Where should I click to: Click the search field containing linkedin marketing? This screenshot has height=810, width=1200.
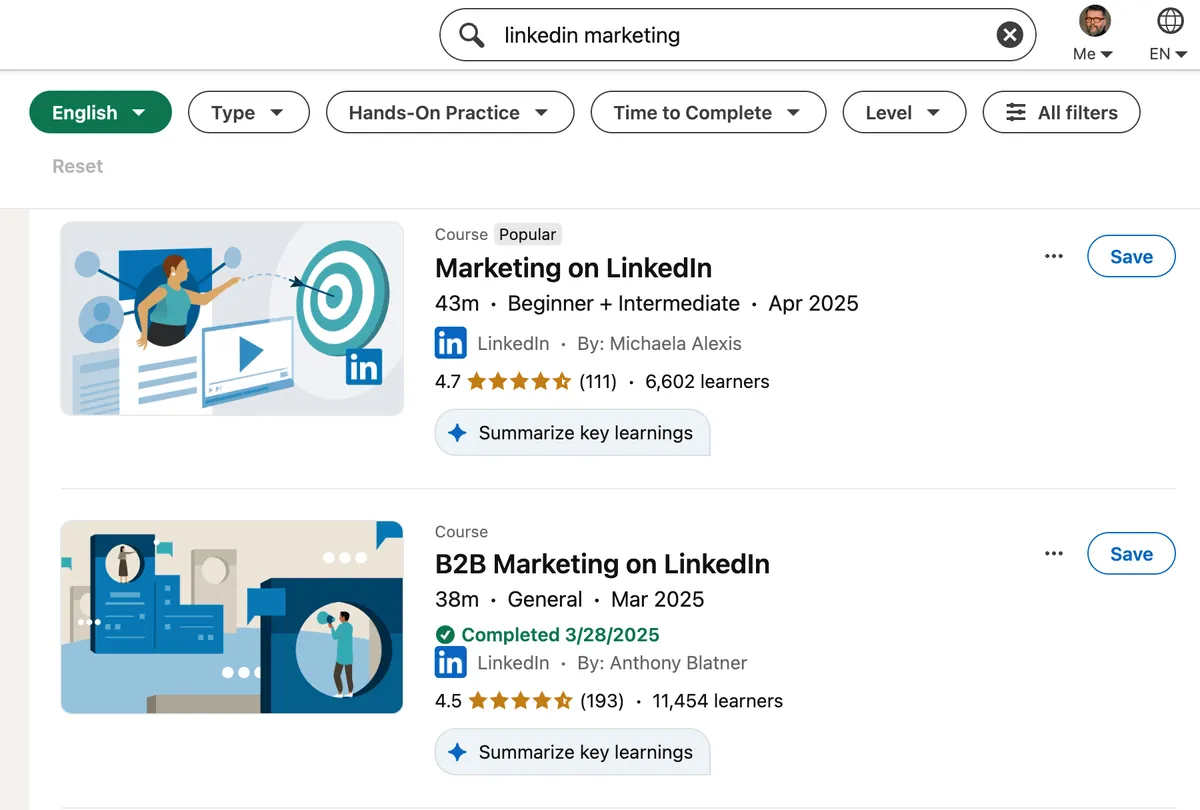point(738,35)
